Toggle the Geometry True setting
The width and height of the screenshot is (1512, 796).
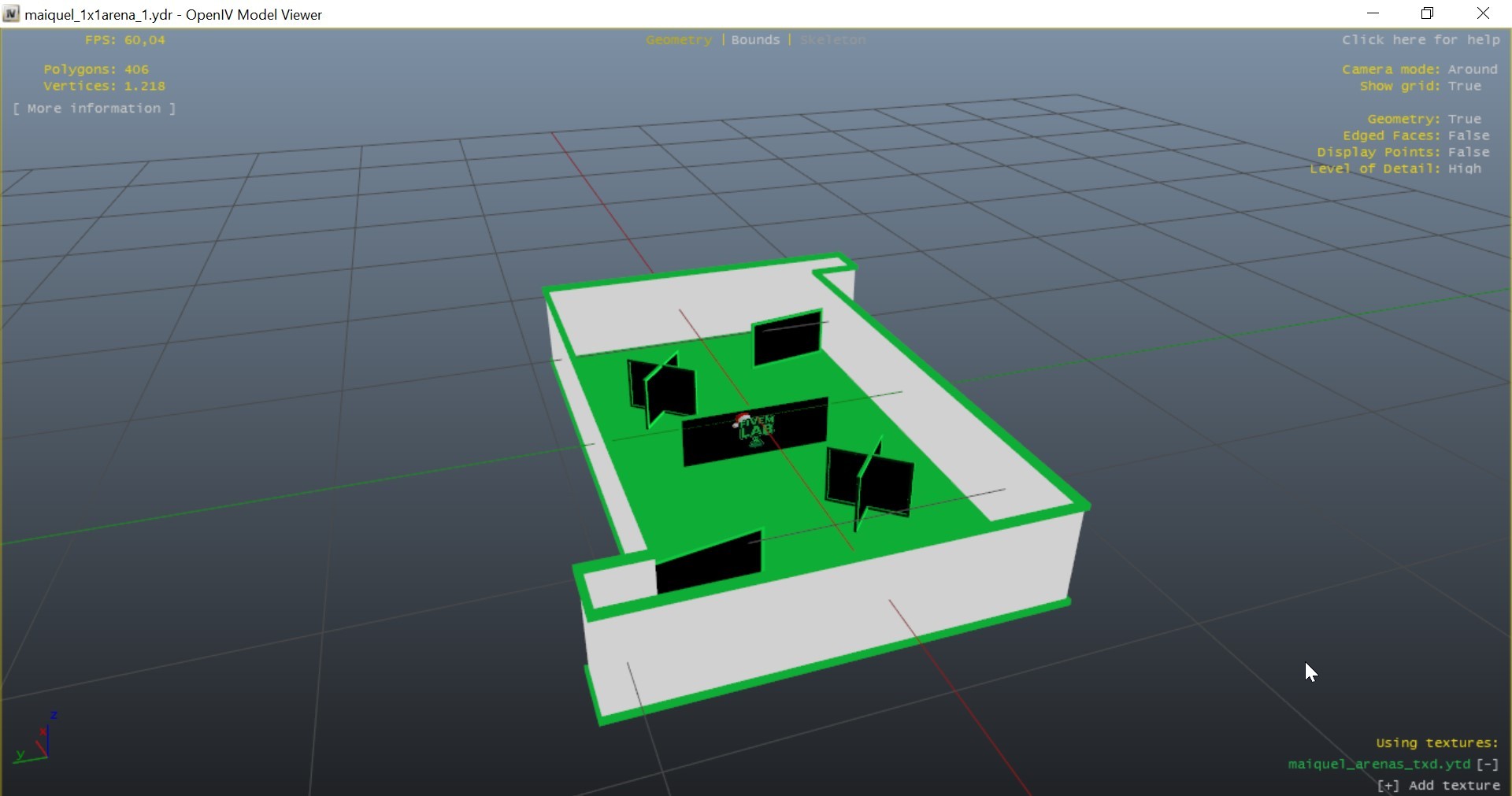tap(1424, 119)
